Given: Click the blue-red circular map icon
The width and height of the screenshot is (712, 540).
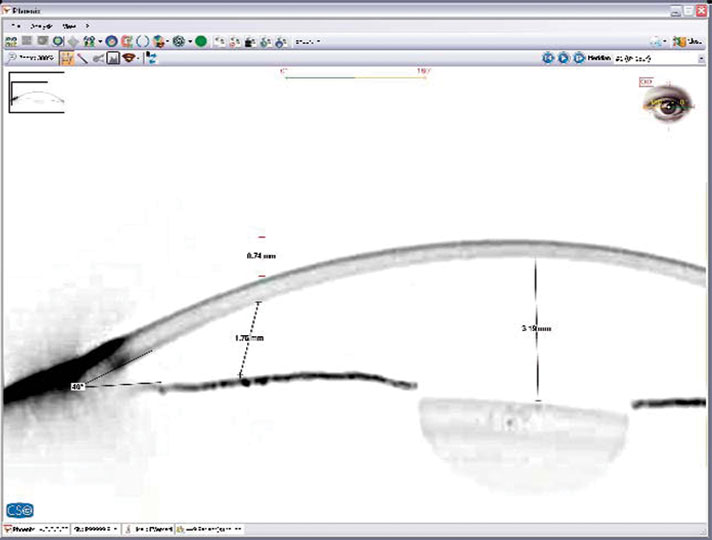Looking at the screenshot, I should tap(112, 42).
